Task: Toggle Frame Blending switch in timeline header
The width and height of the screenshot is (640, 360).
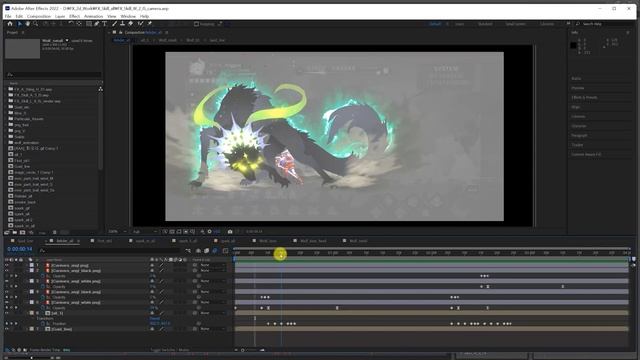Action: click(x=207, y=251)
